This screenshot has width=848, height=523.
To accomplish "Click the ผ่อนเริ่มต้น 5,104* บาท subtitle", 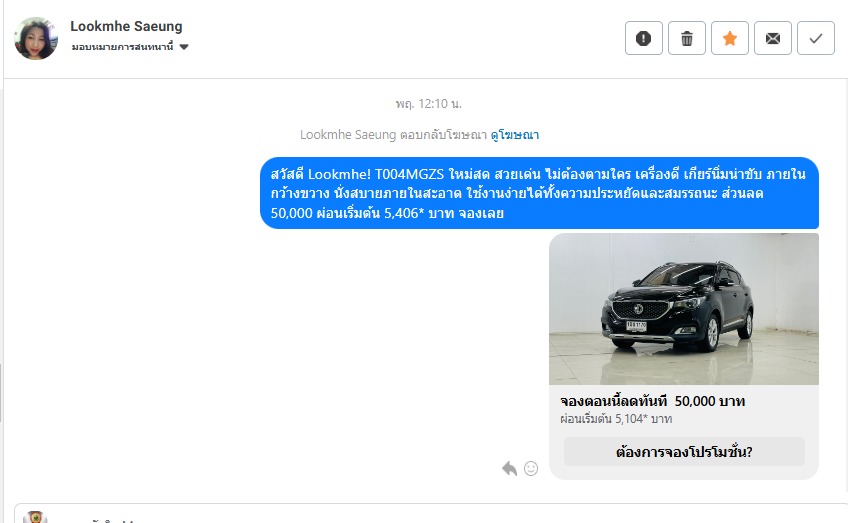I will click(616, 419).
